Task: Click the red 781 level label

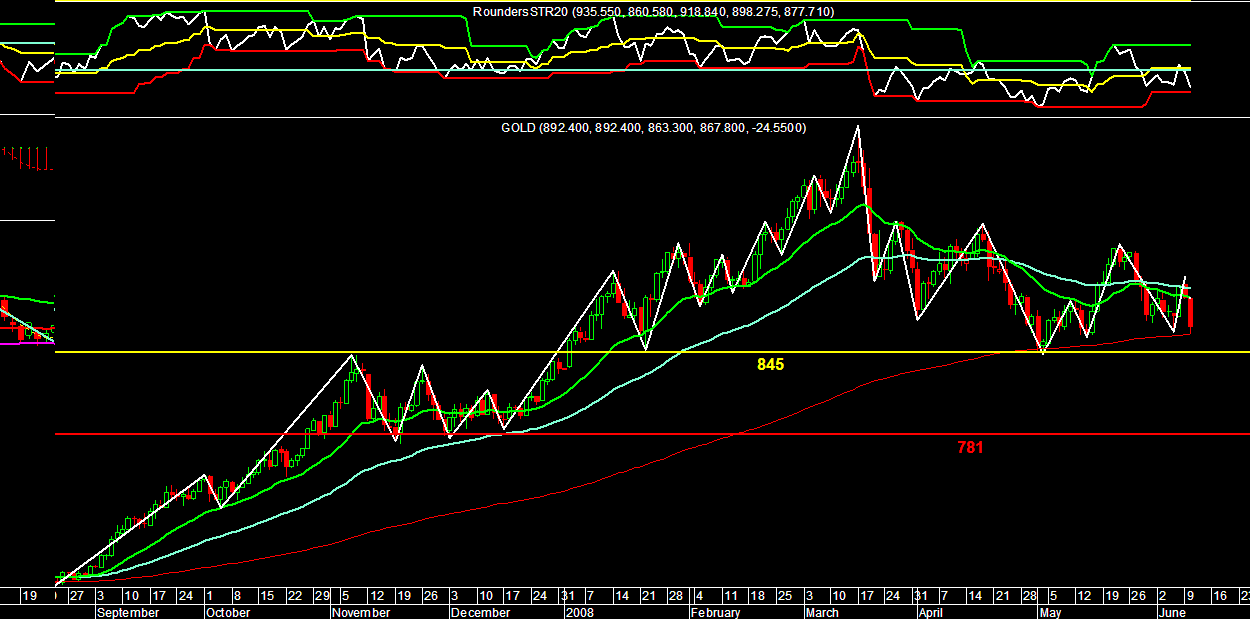Action: click(x=970, y=448)
